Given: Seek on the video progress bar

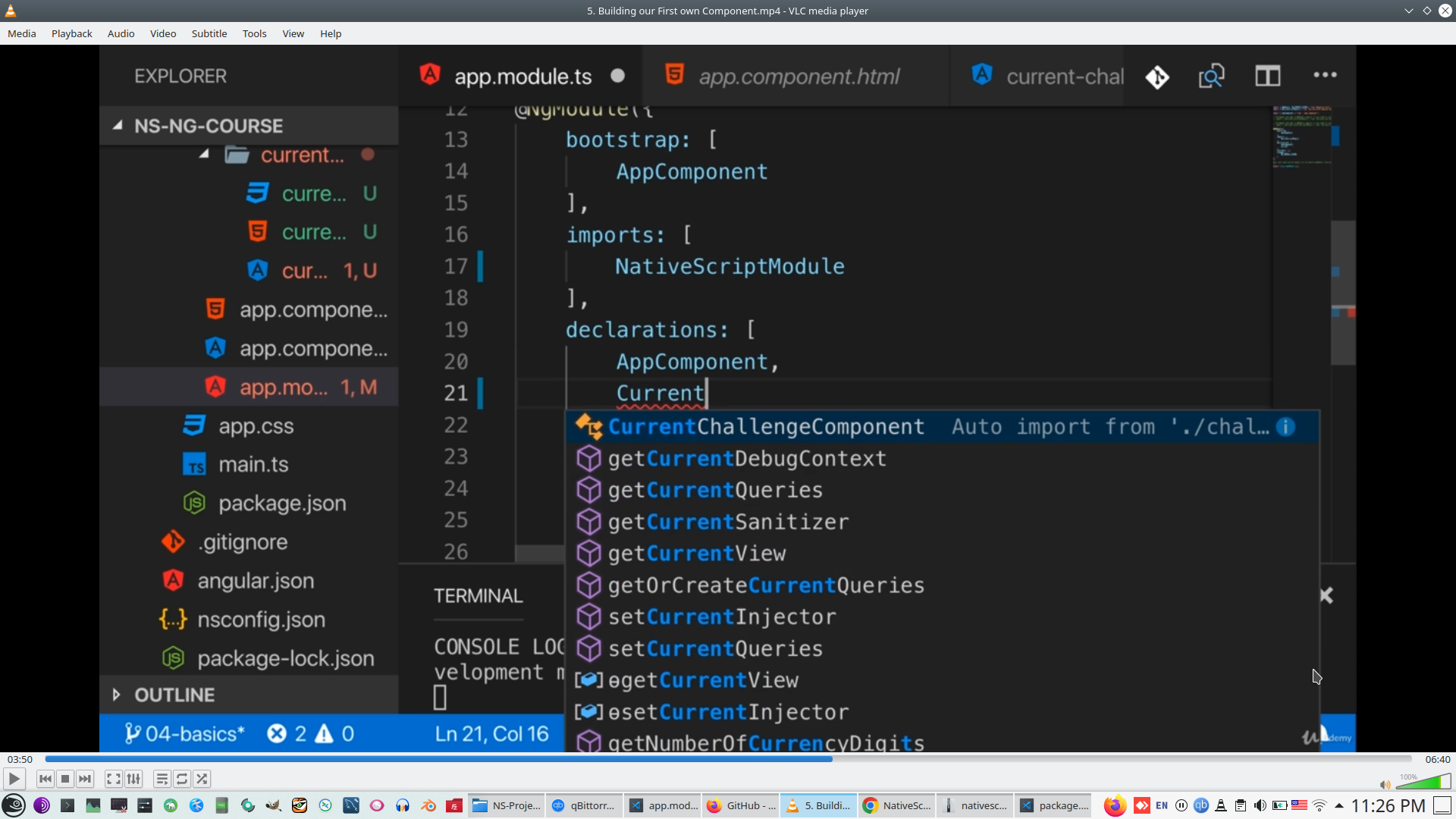Looking at the screenshot, I should click(728, 758).
